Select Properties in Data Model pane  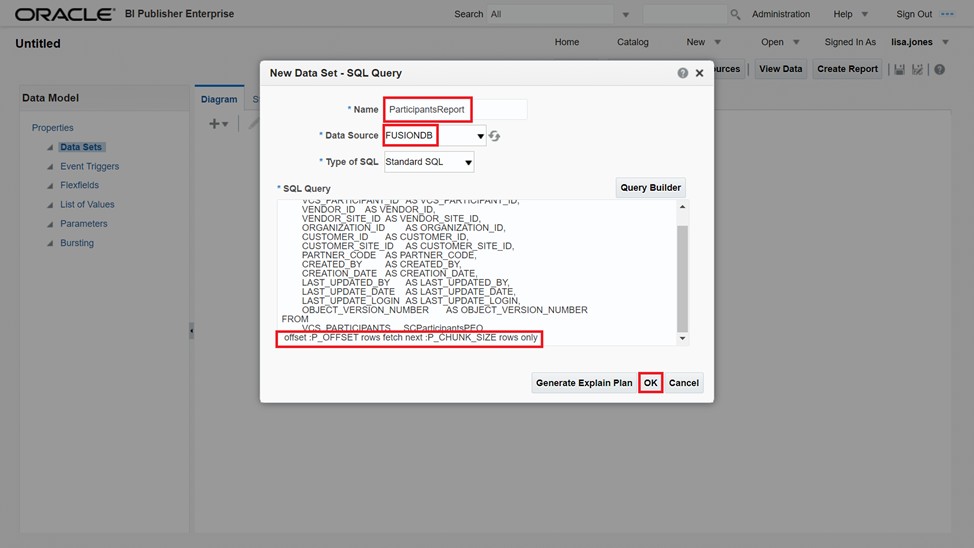coord(53,128)
